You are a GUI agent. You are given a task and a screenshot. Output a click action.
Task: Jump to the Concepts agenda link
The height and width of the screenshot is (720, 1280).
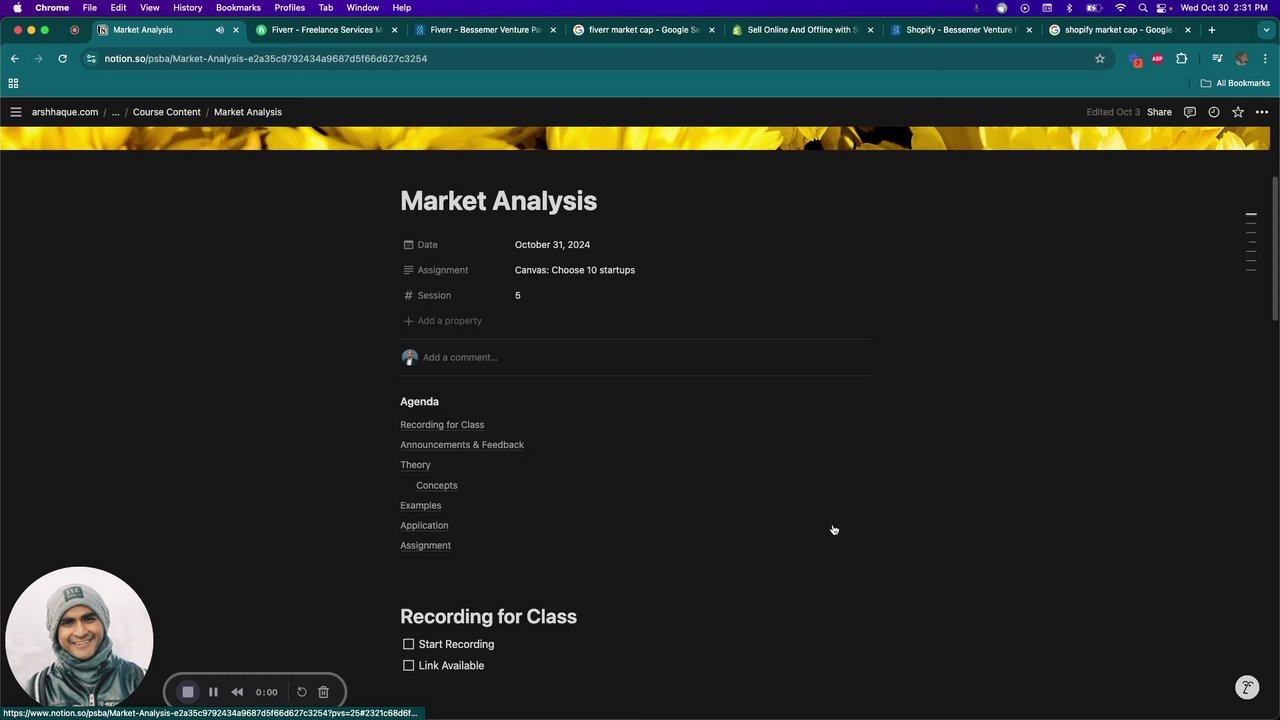[x=436, y=485]
